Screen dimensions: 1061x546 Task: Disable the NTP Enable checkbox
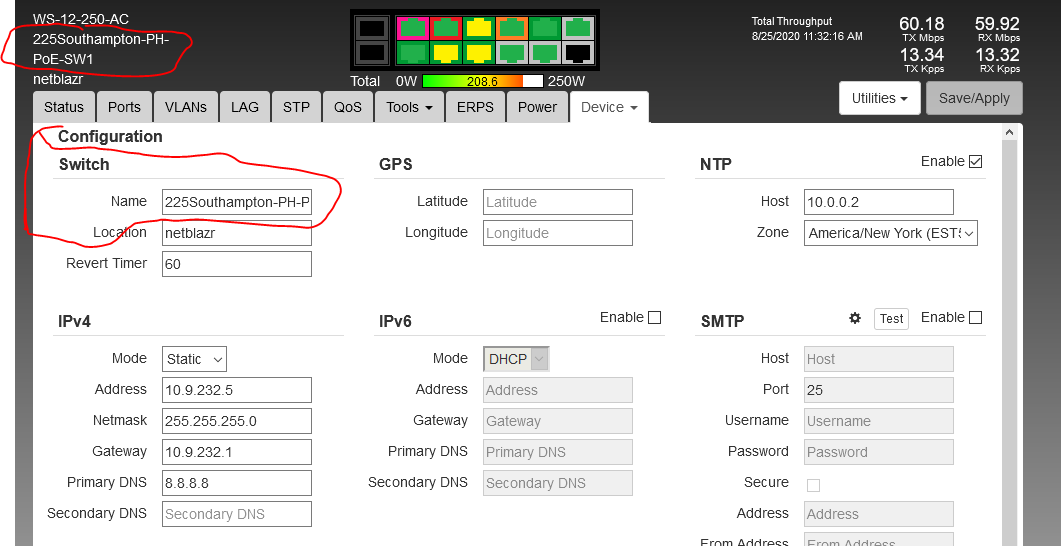point(976,161)
